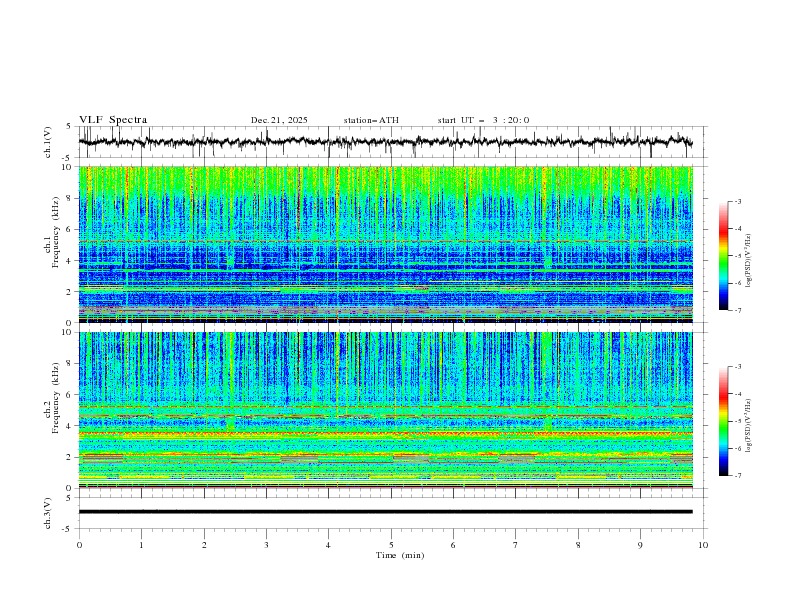Click the "10" minute tick label on time axis
Image resolution: width=792 pixels, height=612 pixels.
(703, 545)
